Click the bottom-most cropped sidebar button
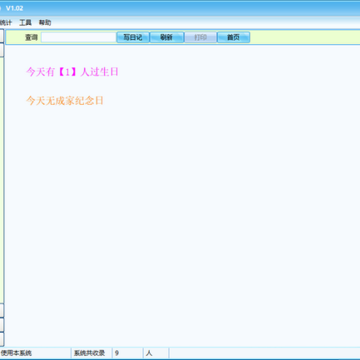 coord(2,339)
